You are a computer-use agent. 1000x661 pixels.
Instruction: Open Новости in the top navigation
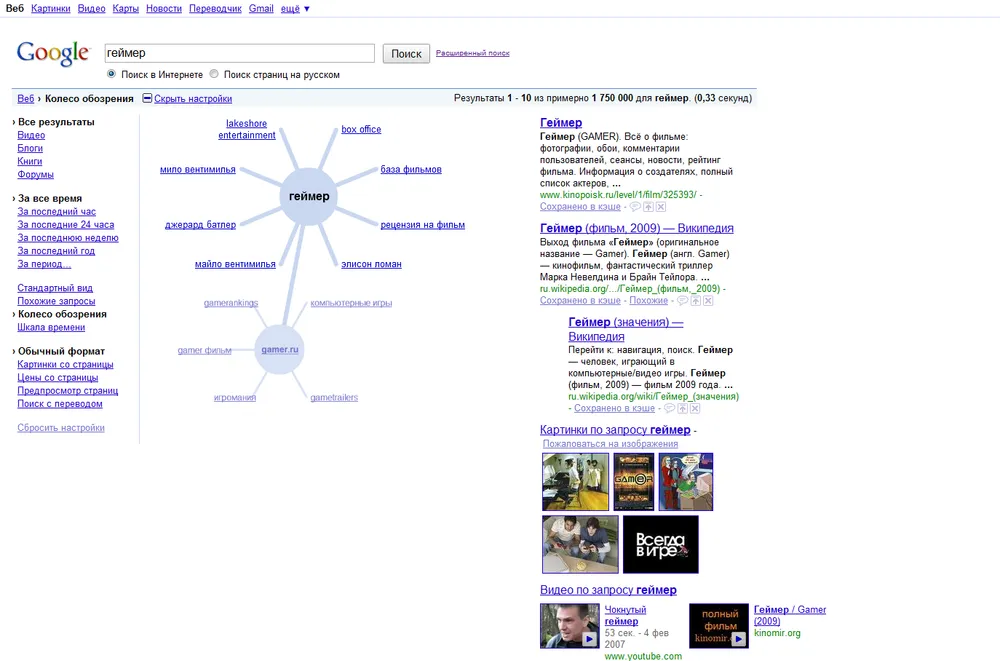click(164, 9)
